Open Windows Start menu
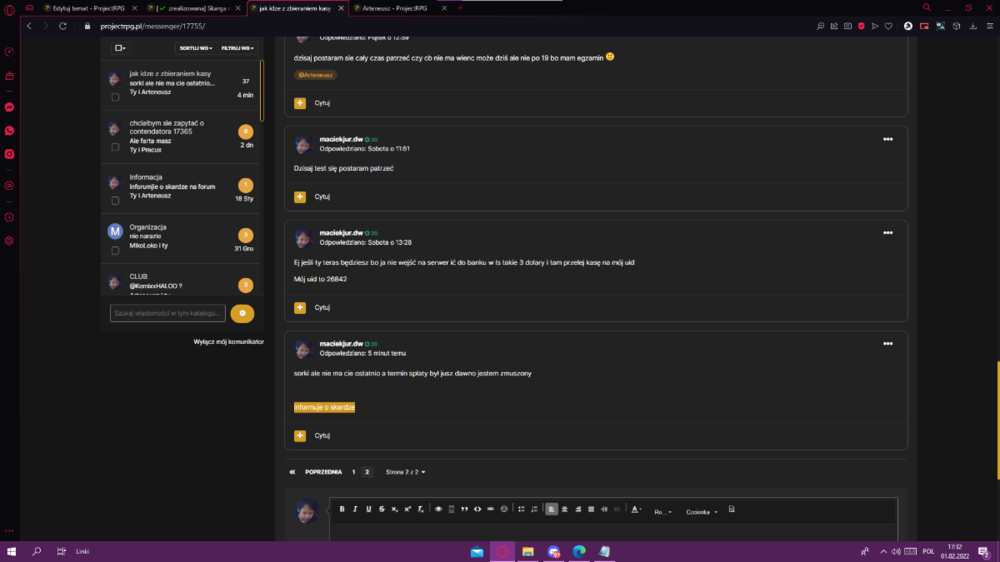 click(11, 551)
